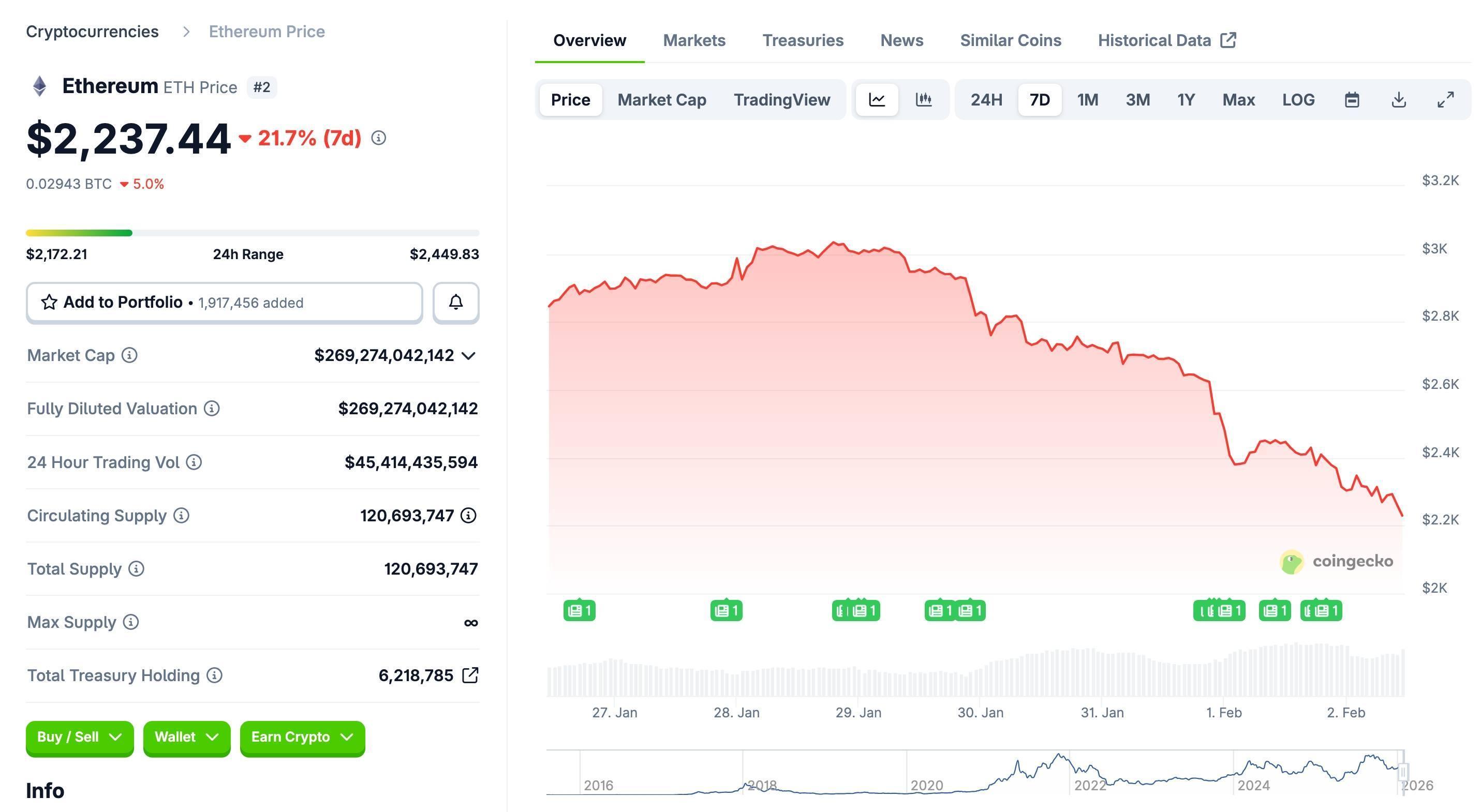1480x812 pixels.
Task: Open the Buy / Sell dropdown
Action: [79, 738]
